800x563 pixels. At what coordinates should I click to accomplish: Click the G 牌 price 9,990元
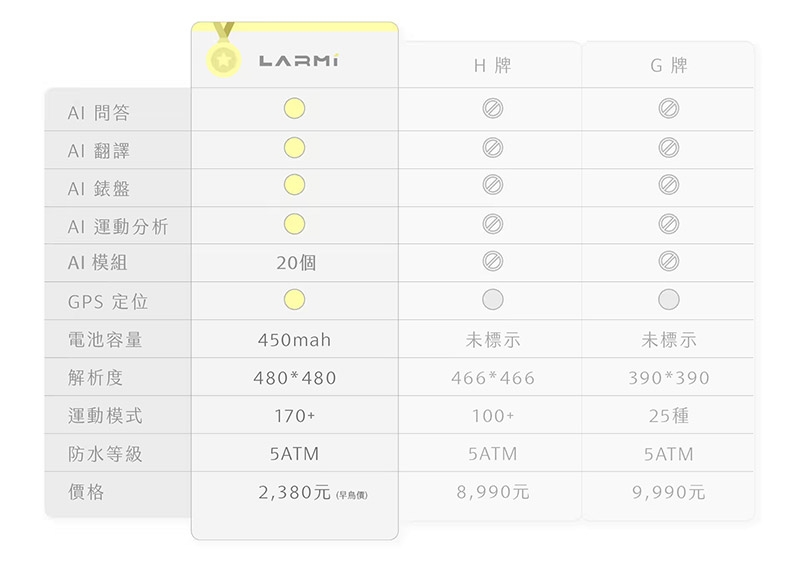click(669, 492)
